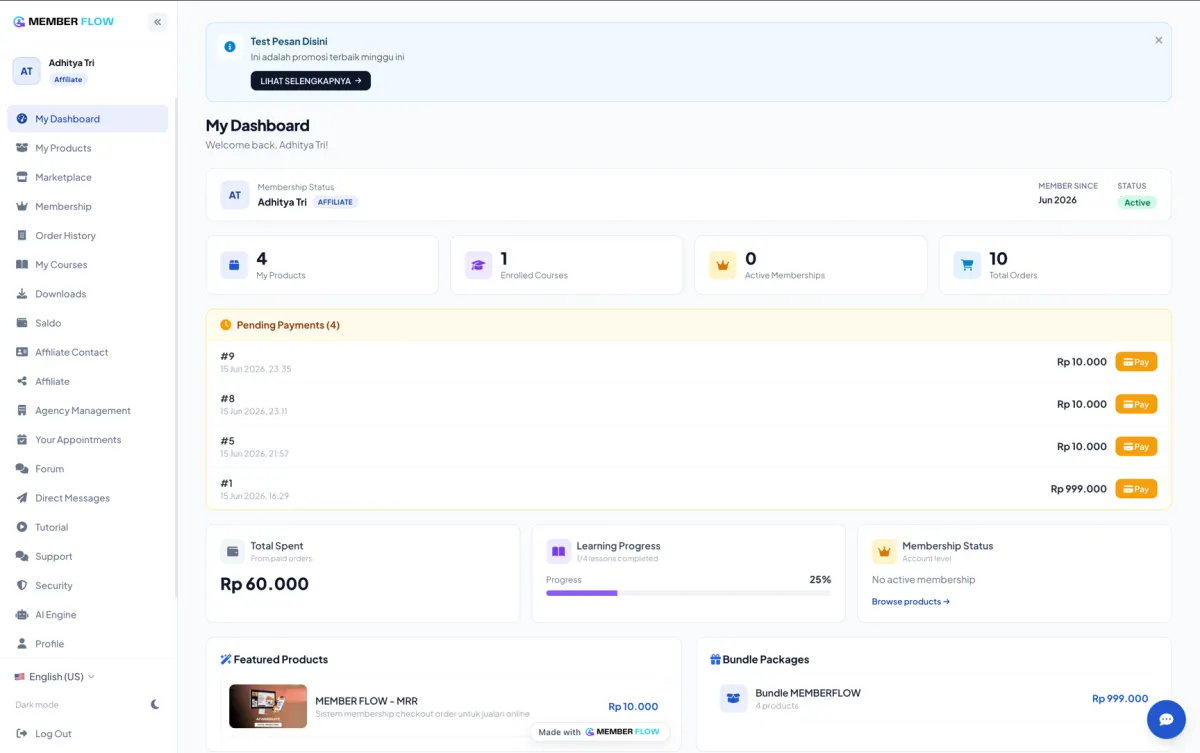Screen dimensions: 1200x753
Task: Pay pending order #8
Action: tap(1136, 404)
